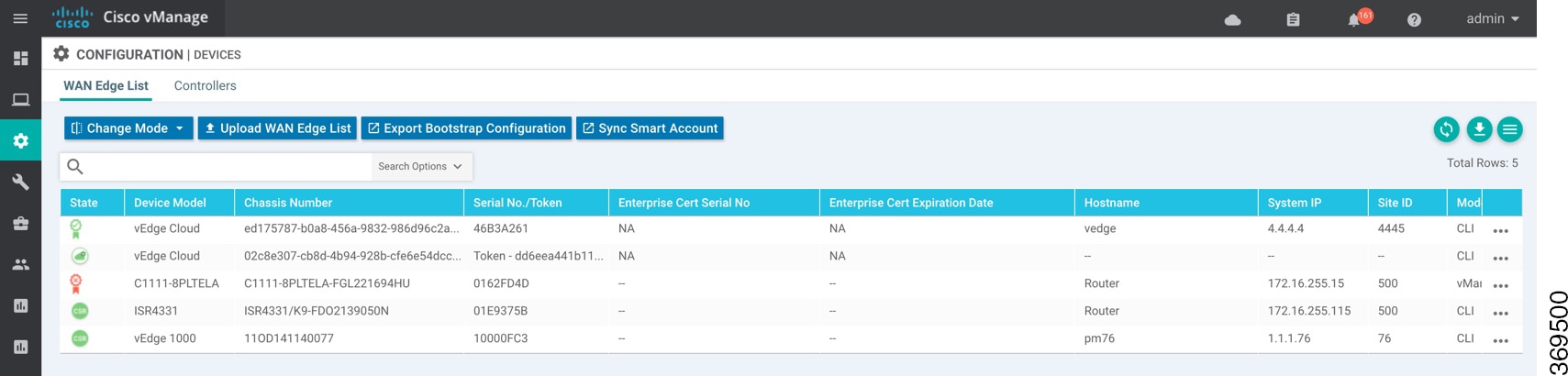This screenshot has height=376, width=1568.
Task: Click Sync Smart Account button
Action: tap(650, 128)
